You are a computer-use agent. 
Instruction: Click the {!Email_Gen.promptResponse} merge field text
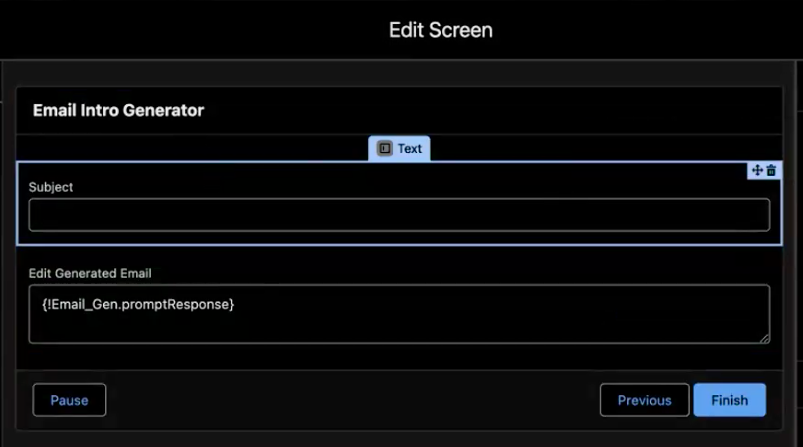point(138,305)
